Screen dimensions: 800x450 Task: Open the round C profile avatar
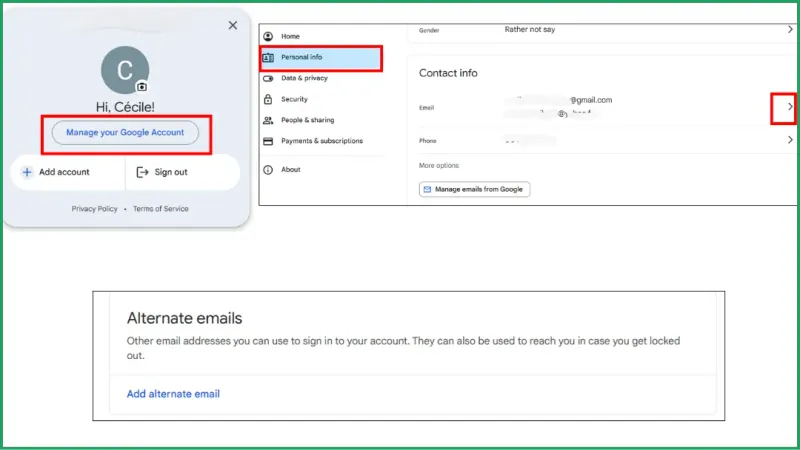[x=125, y=70]
